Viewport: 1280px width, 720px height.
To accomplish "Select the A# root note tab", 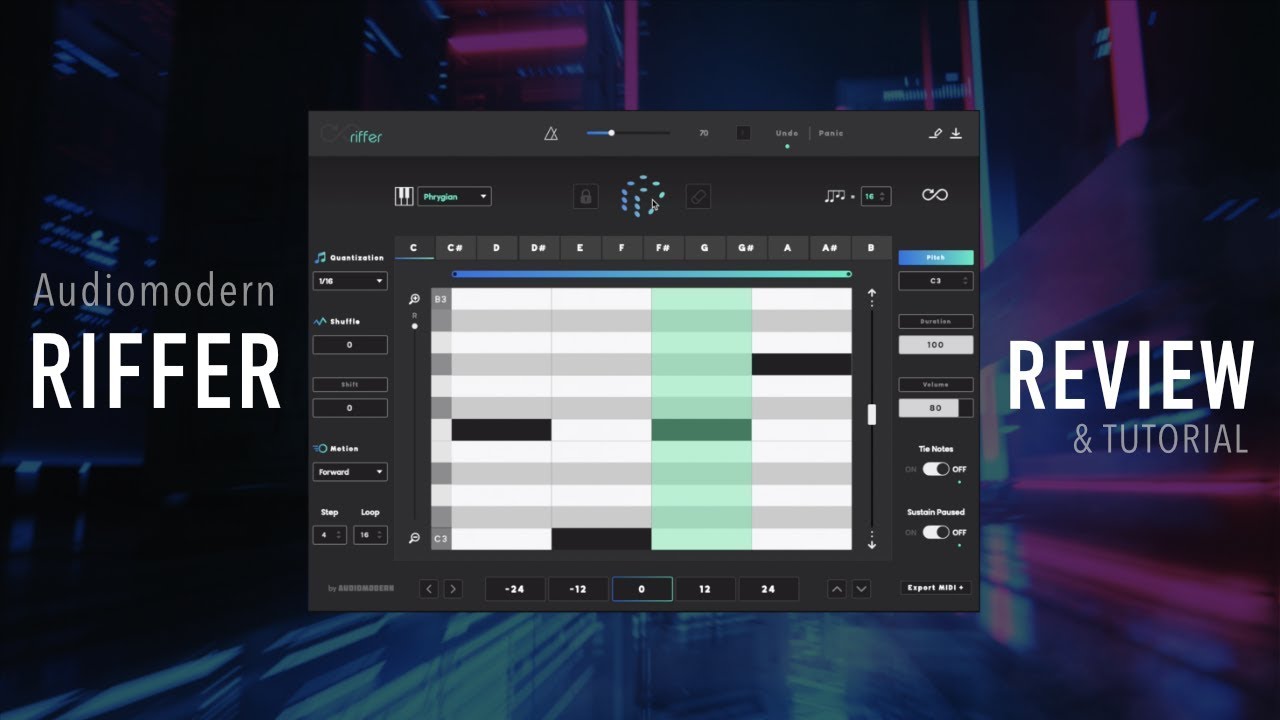I will pos(829,247).
